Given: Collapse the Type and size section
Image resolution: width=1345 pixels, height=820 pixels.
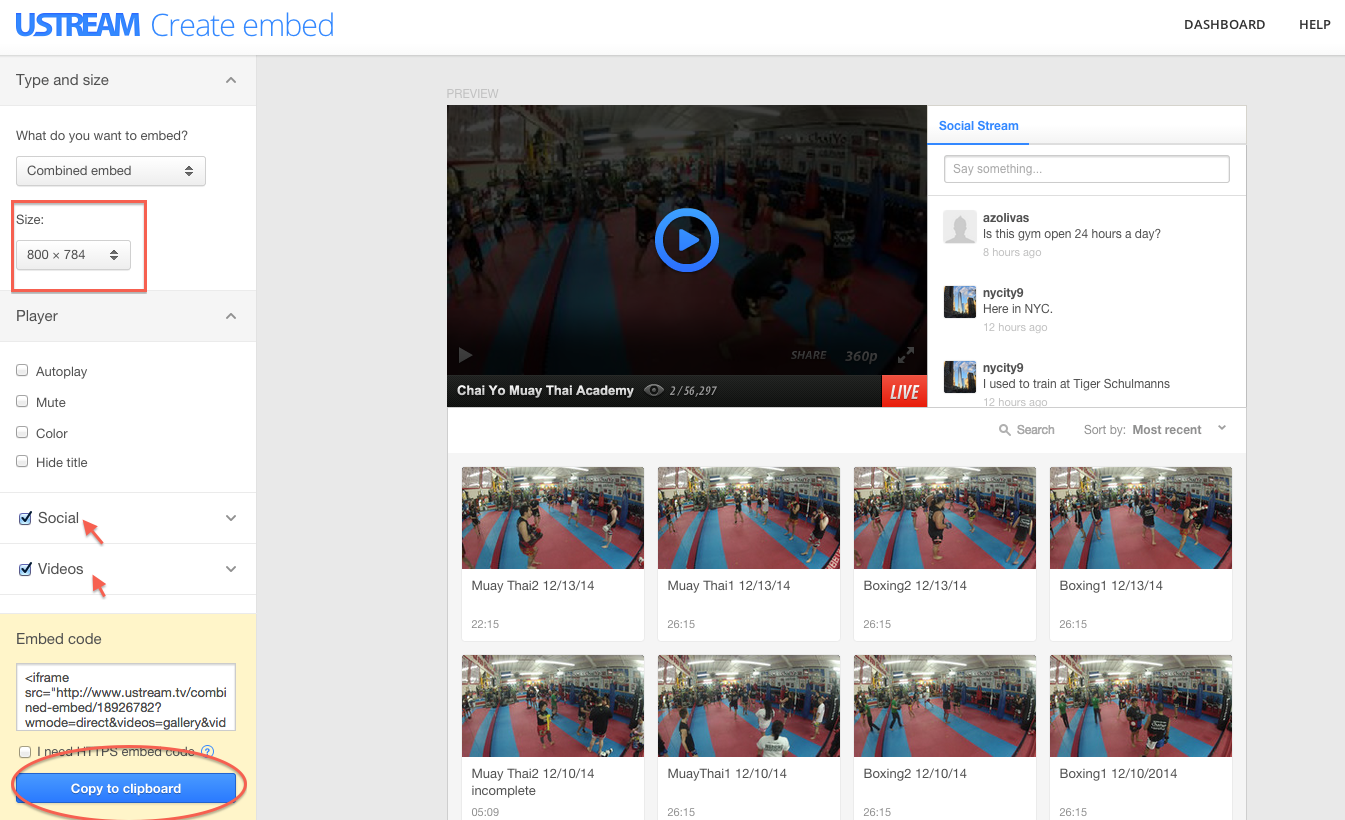Looking at the screenshot, I should pyautogui.click(x=231, y=80).
